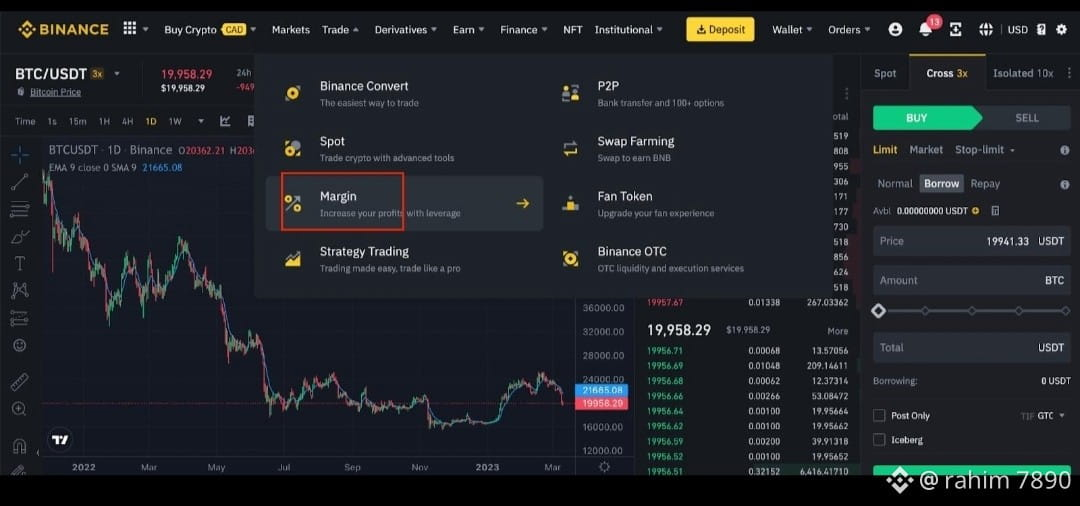1080x506 pixels.
Task: Expand the Earn dropdown
Action: click(x=468, y=30)
